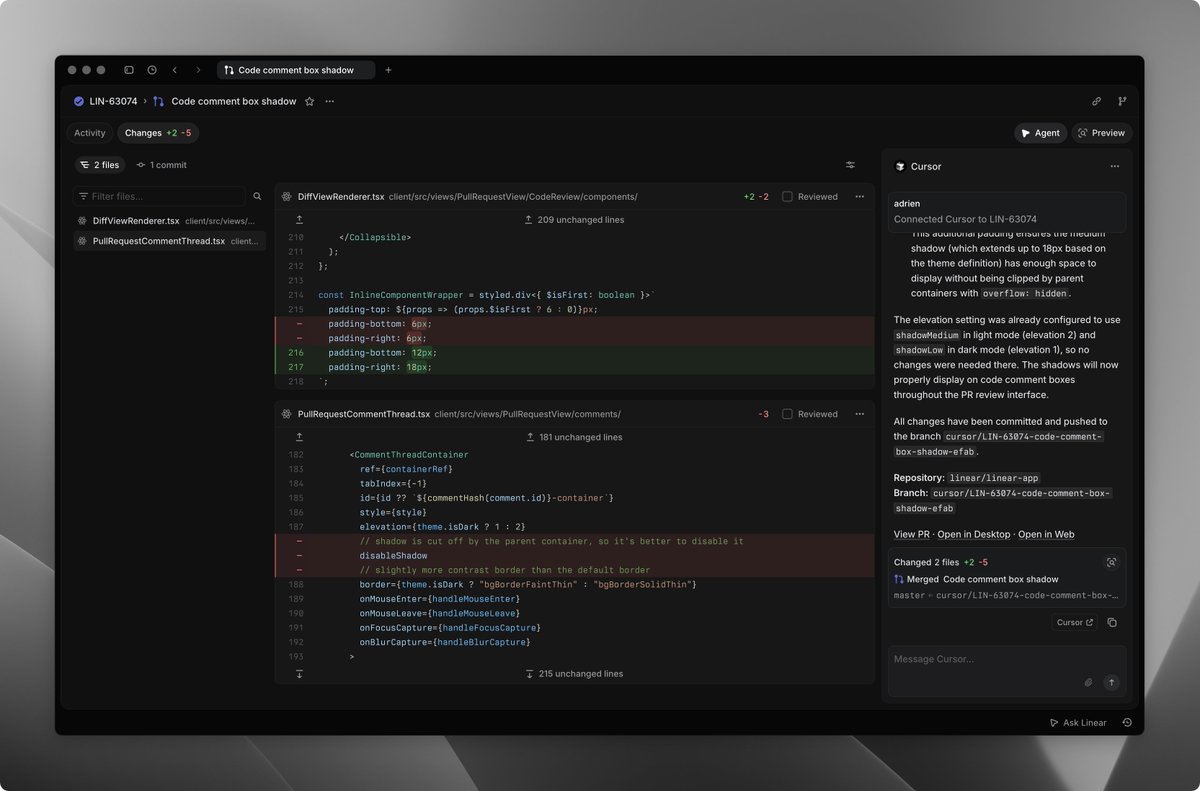Viewport: 1200px width, 791px height.
Task: Click the expand-down arrow below line 193
Action: [299, 674]
